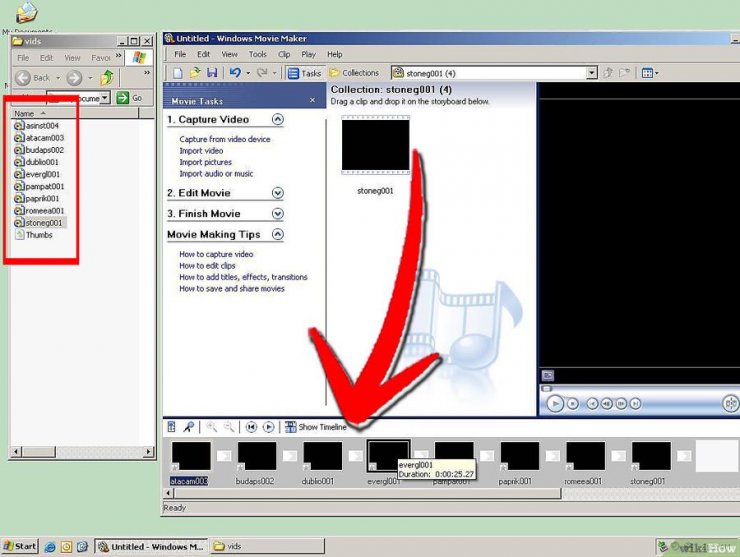This screenshot has width=740, height=557.
Task: Click the Show Timeline button
Action: 315,427
